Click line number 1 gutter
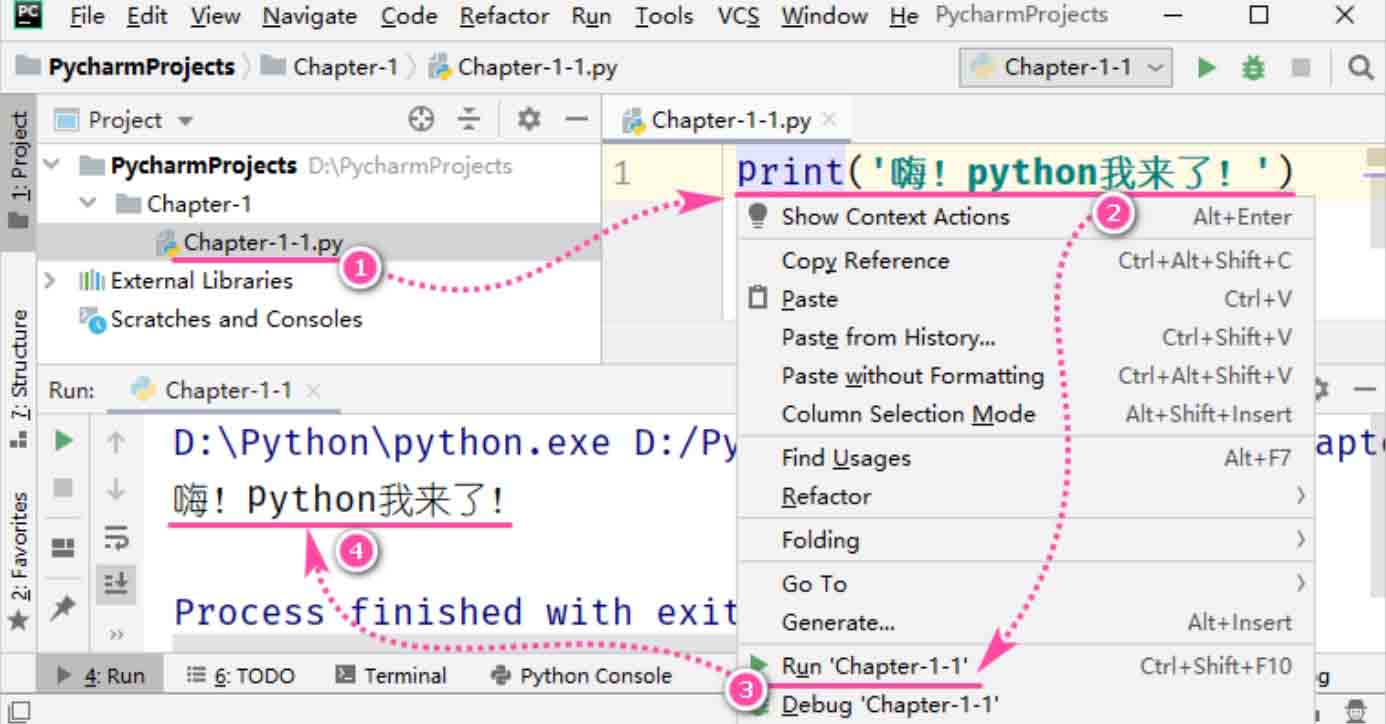This screenshot has width=1386, height=724. point(622,174)
